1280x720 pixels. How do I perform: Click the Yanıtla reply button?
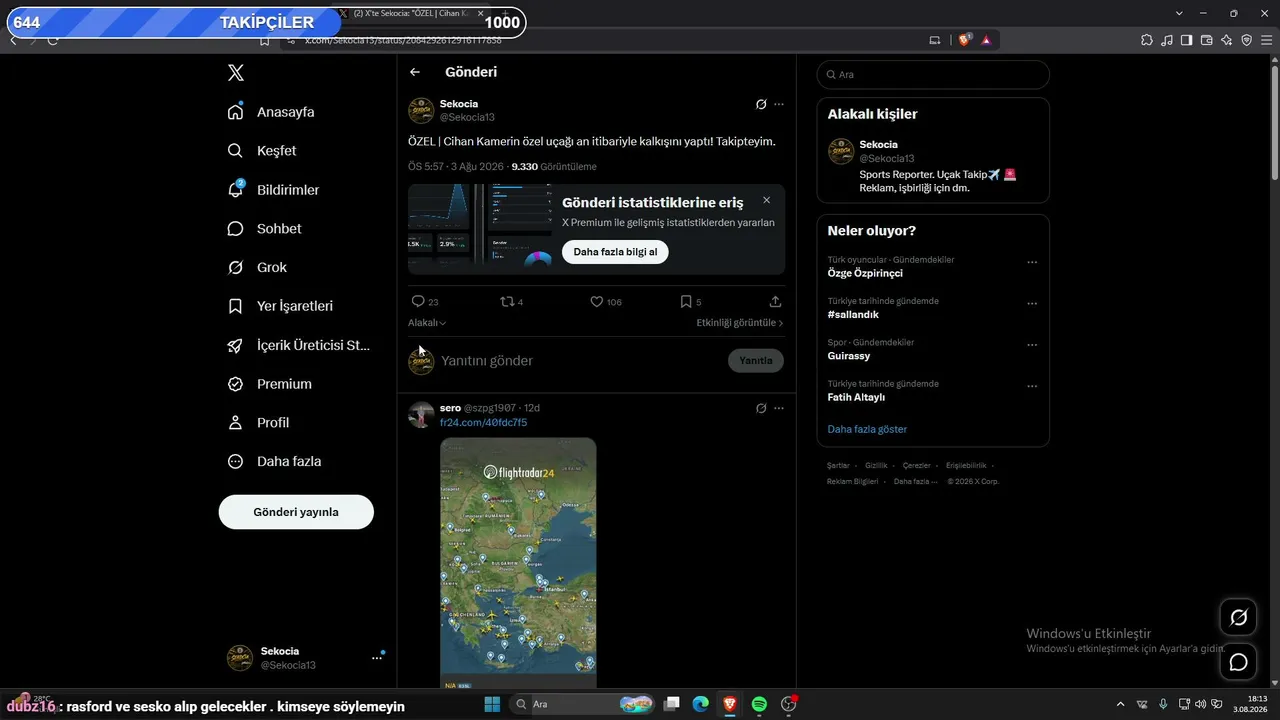pyautogui.click(x=756, y=361)
